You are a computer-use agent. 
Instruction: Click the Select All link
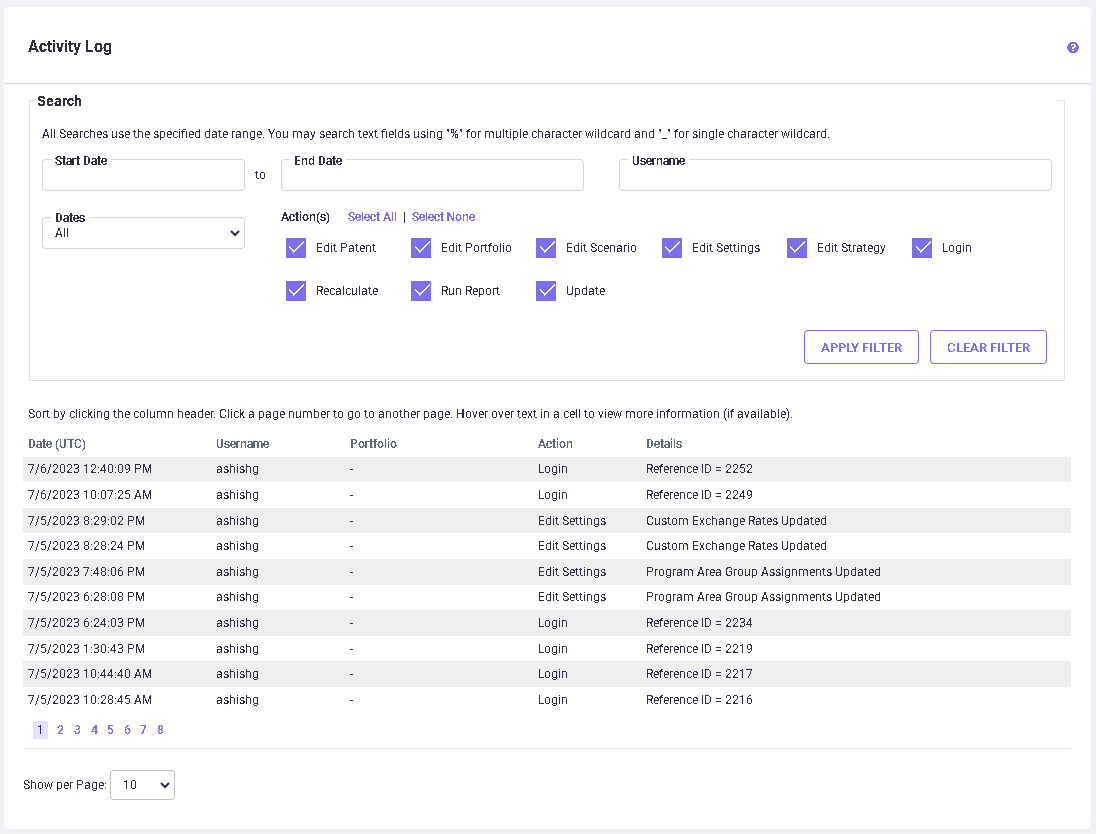click(x=372, y=217)
